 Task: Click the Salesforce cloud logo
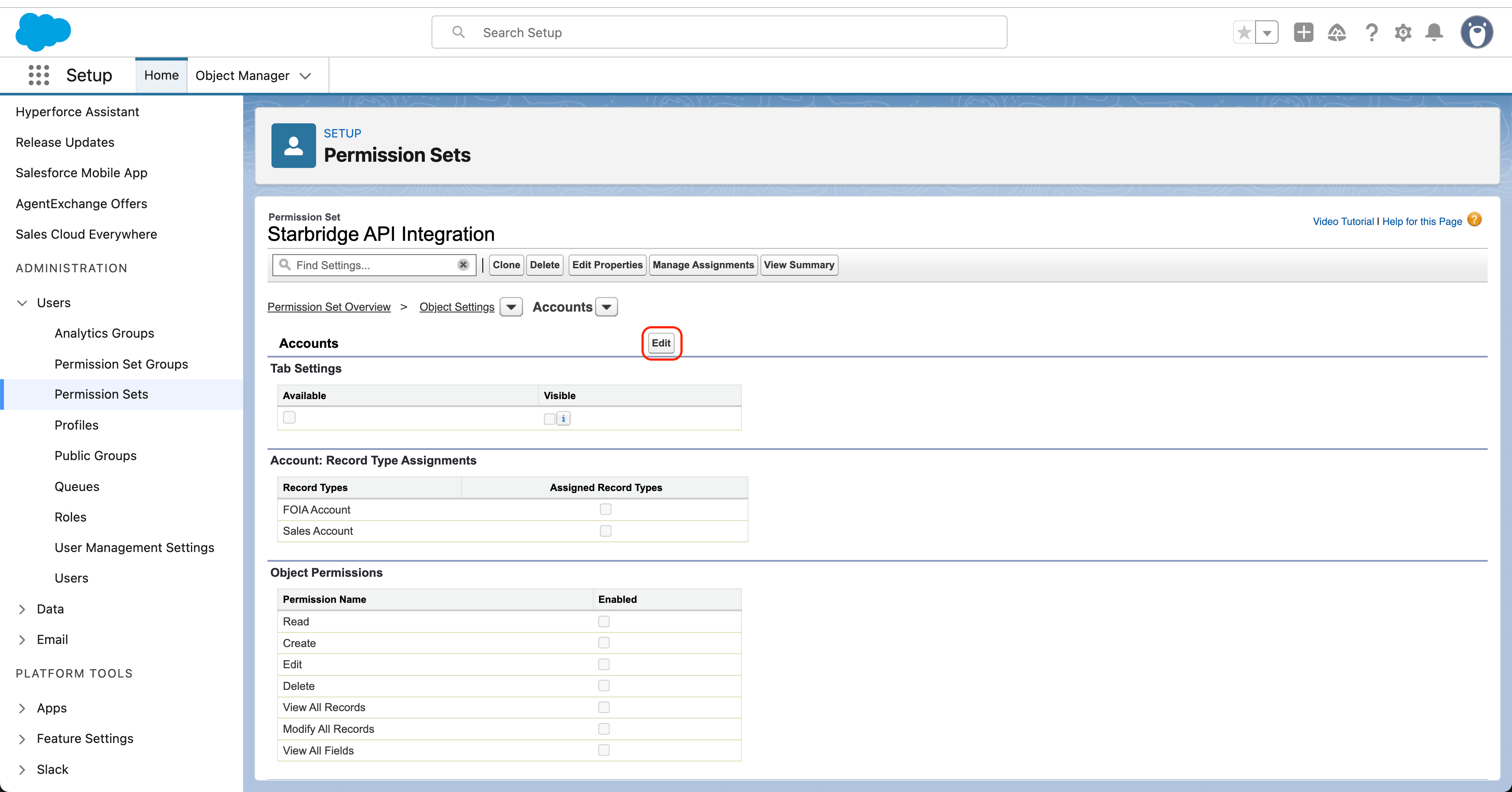click(x=43, y=32)
